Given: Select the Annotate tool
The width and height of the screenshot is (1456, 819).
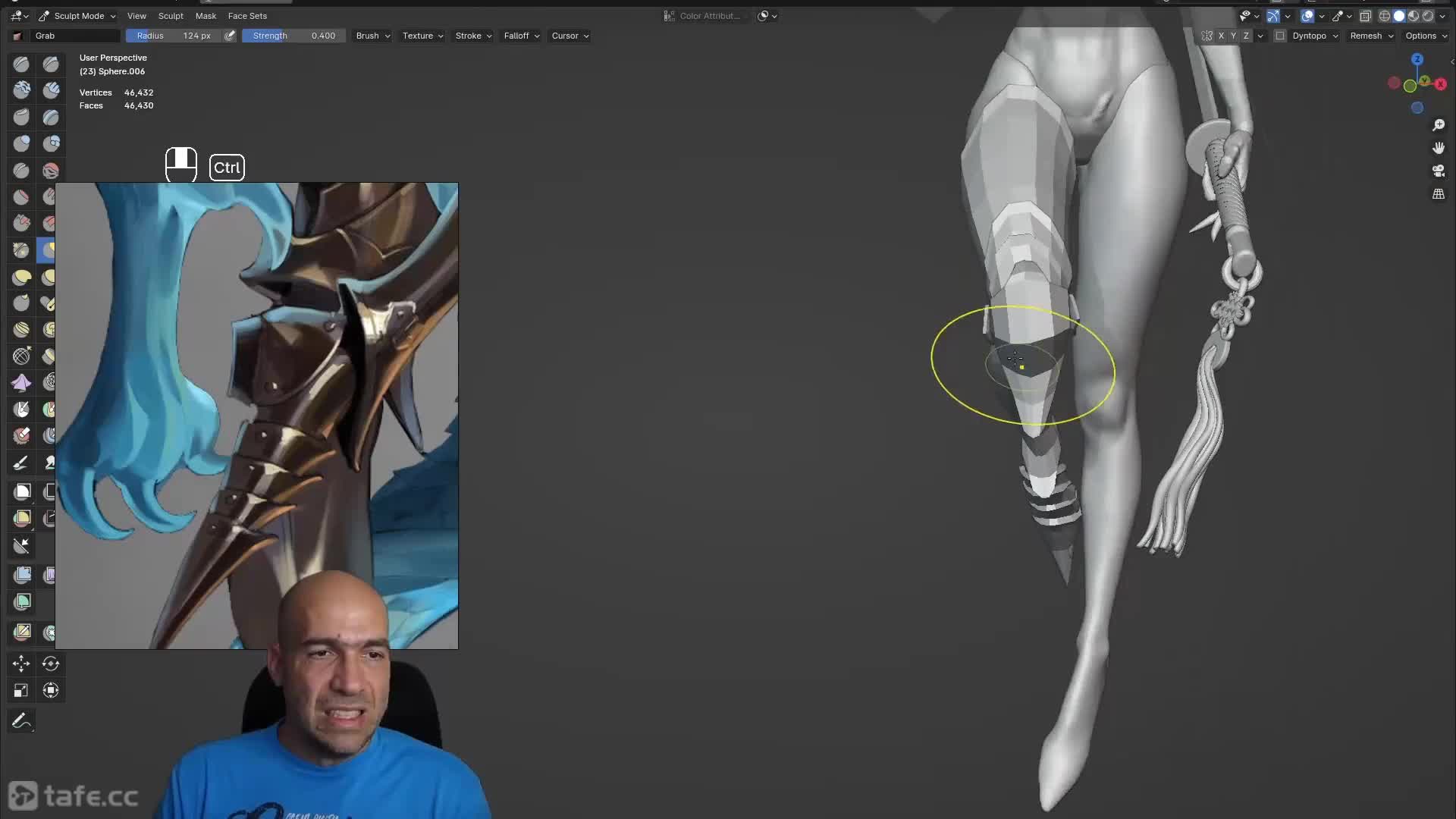Looking at the screenshot, I should coord(21,720).
